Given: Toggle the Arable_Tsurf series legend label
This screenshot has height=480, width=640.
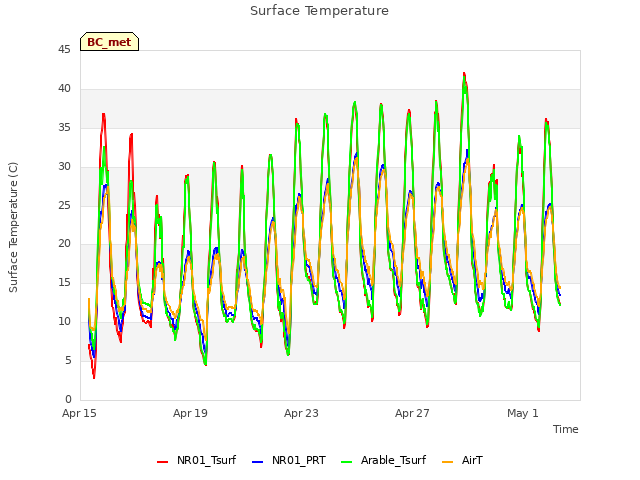Looking at the screenshot, I should [x=393, y=460].
